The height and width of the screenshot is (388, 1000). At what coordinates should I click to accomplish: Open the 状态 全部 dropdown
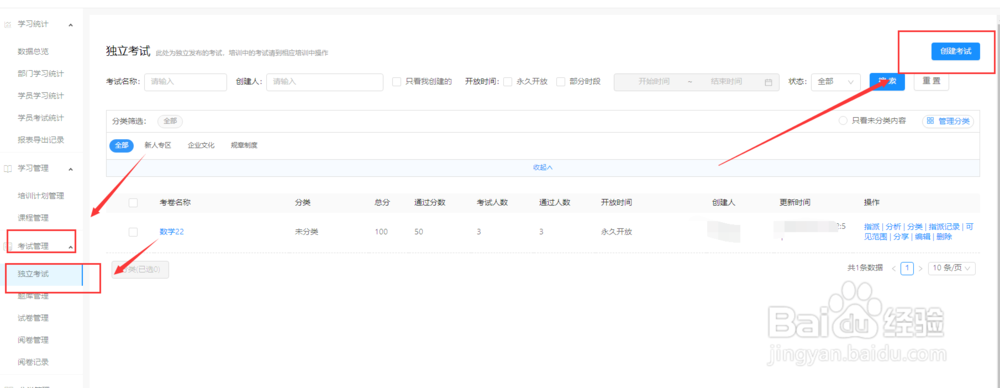pyautogui.click(x=835, y=82)
